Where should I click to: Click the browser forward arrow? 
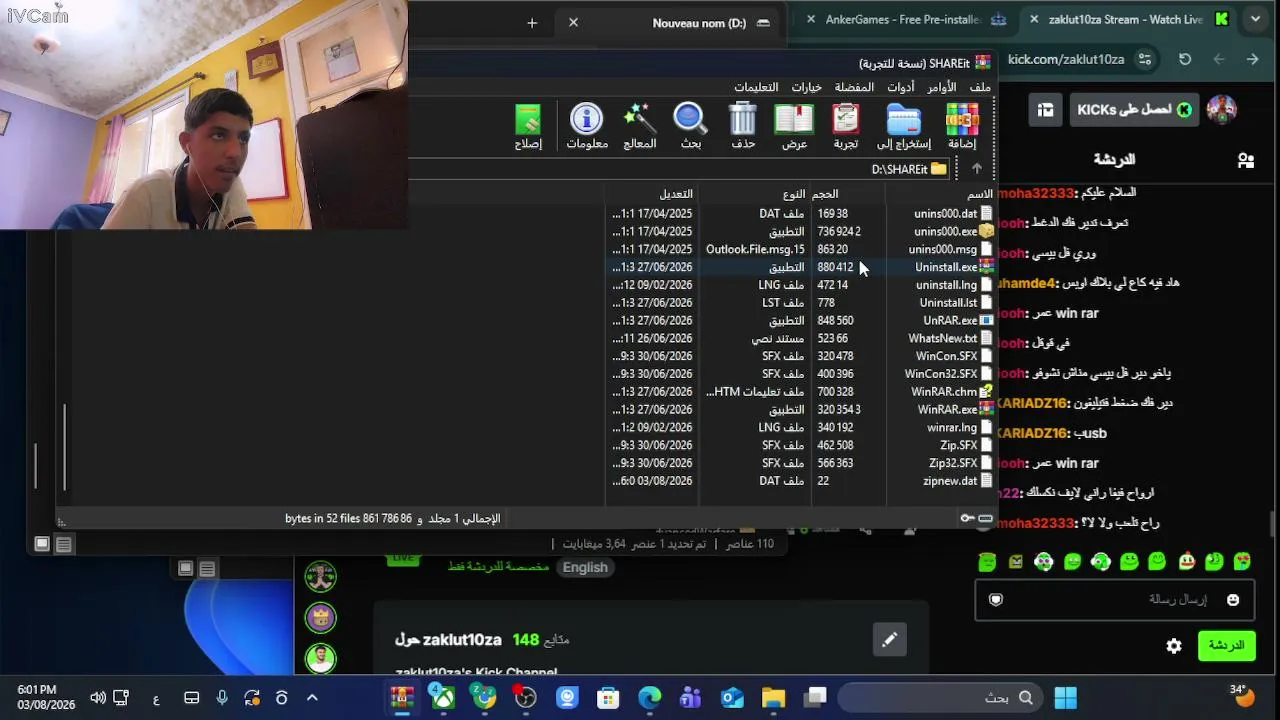tap(1252, 59)
